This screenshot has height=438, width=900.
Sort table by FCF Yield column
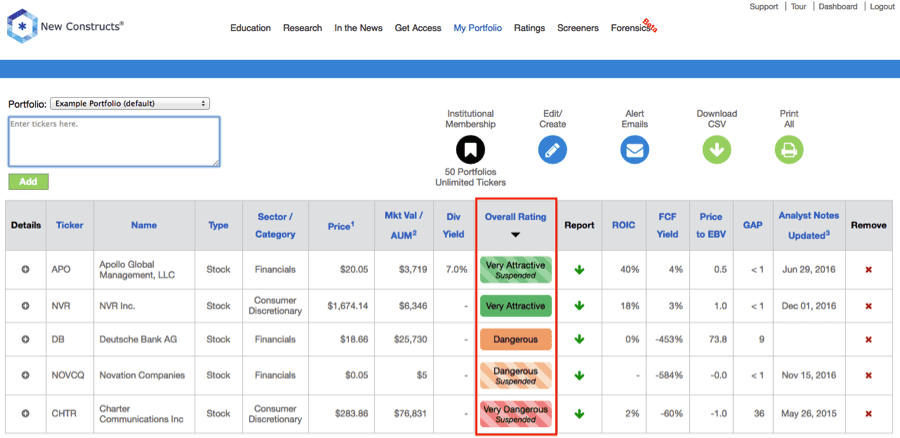[x=668, y=226]
